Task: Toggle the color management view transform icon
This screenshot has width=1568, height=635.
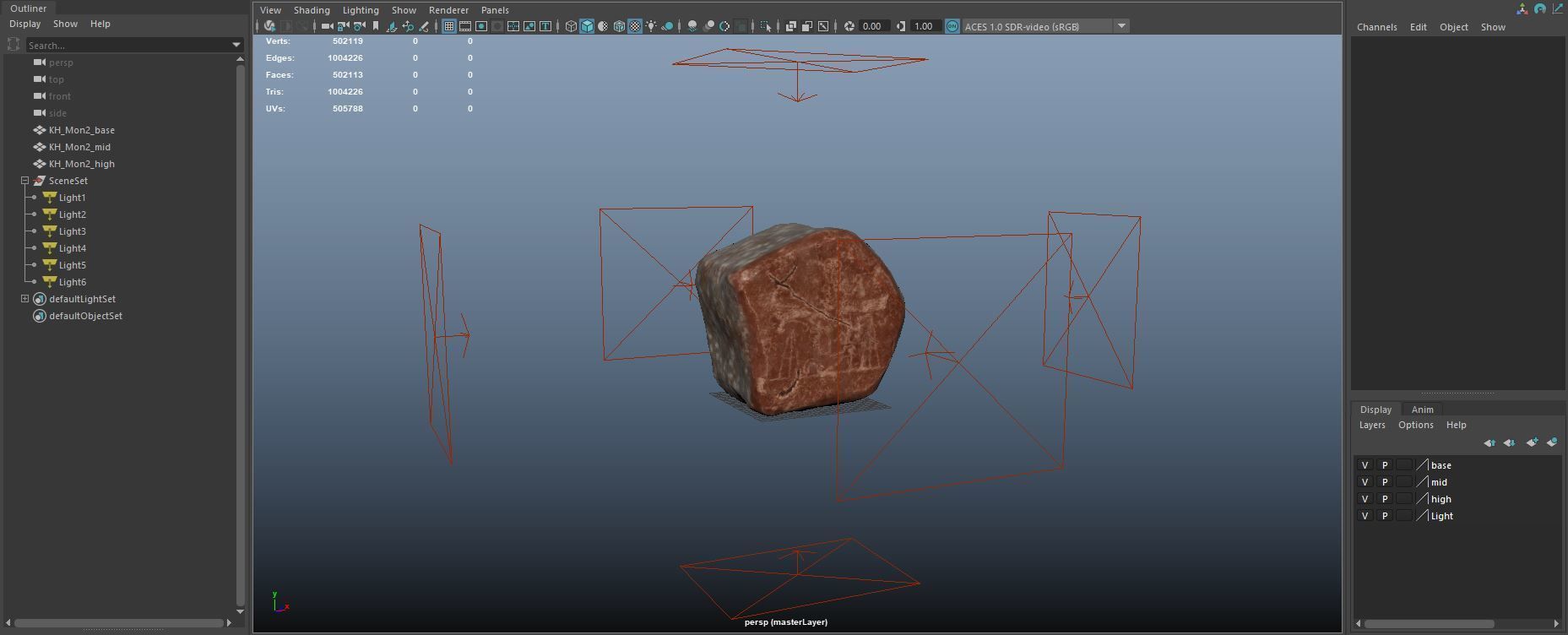Action: (952, 26)
